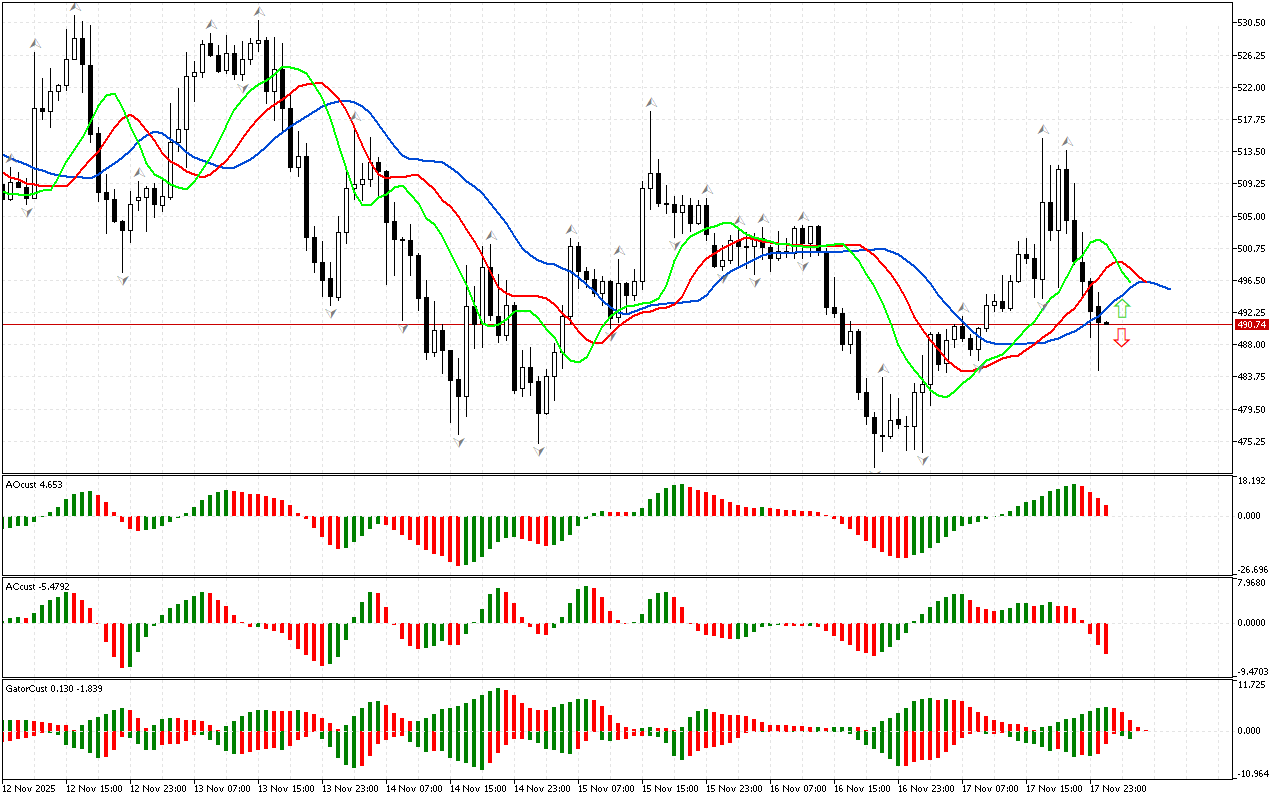The height and width of the screenshot is (800, 1280).
Task: Select the blue Alligator line's right tip
Action: 1168,289
